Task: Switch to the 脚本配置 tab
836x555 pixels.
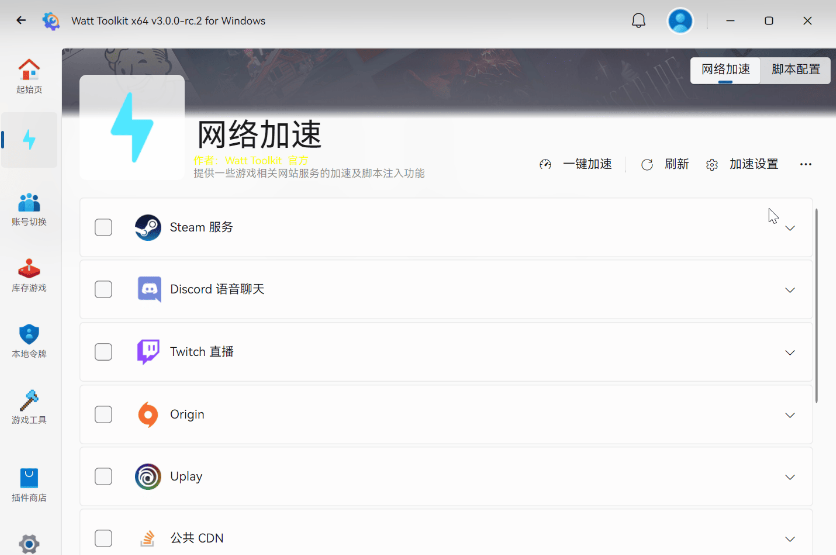Action: (x=795, y=70)
